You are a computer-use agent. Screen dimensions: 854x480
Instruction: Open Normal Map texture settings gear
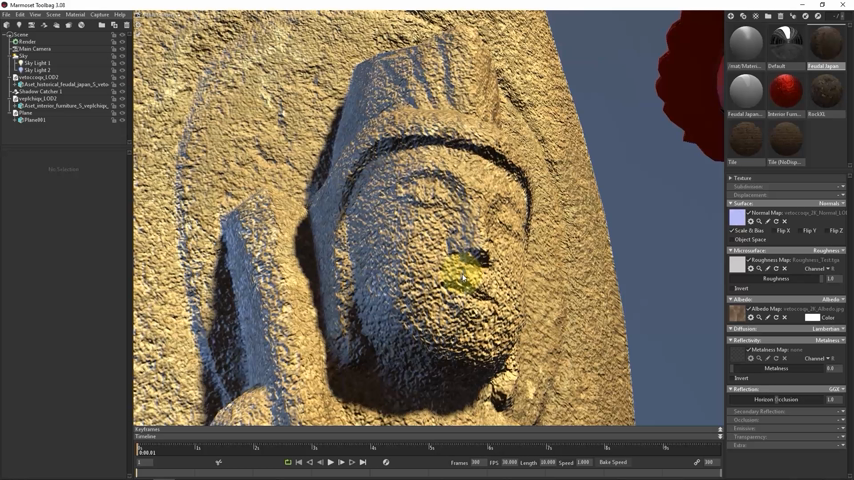click(x=751, y=222)
